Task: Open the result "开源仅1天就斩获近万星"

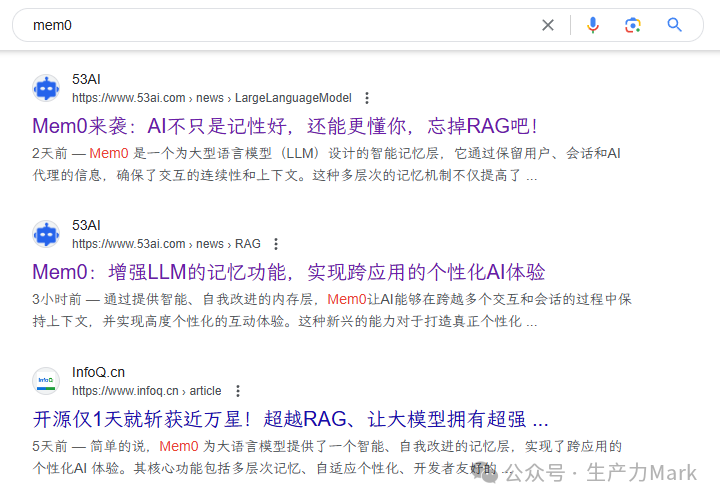Action: [290, 418]
